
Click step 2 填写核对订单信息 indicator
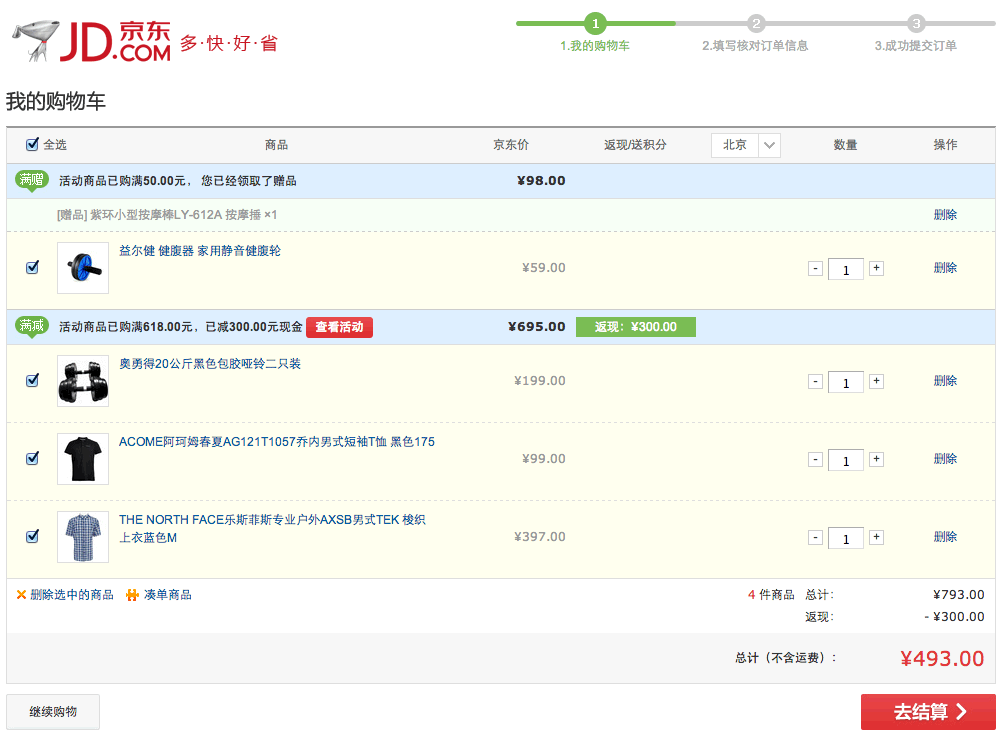tap(756, 24)
